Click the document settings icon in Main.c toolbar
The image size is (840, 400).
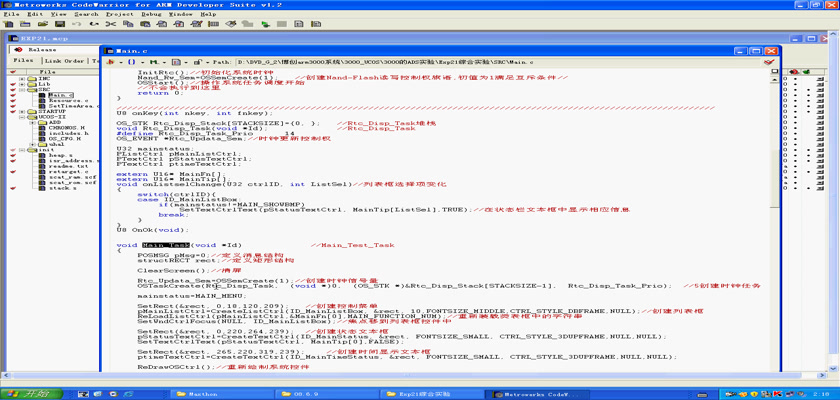pyautogui.click(x=177, y=63)
